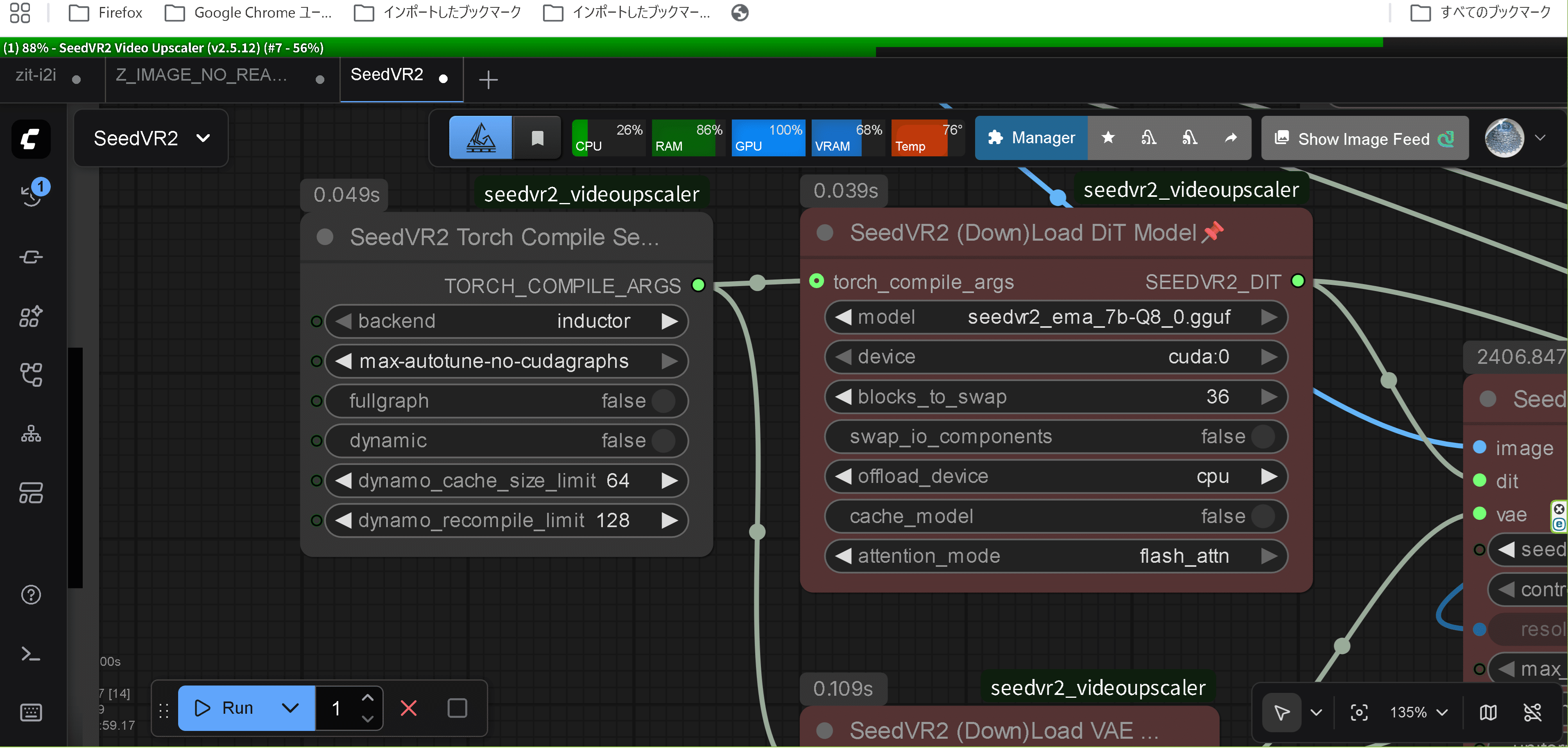Switch to the Z_IMAGE_NO_REA... tab
Screen dimensions: 1568x751
pos(201,75)
